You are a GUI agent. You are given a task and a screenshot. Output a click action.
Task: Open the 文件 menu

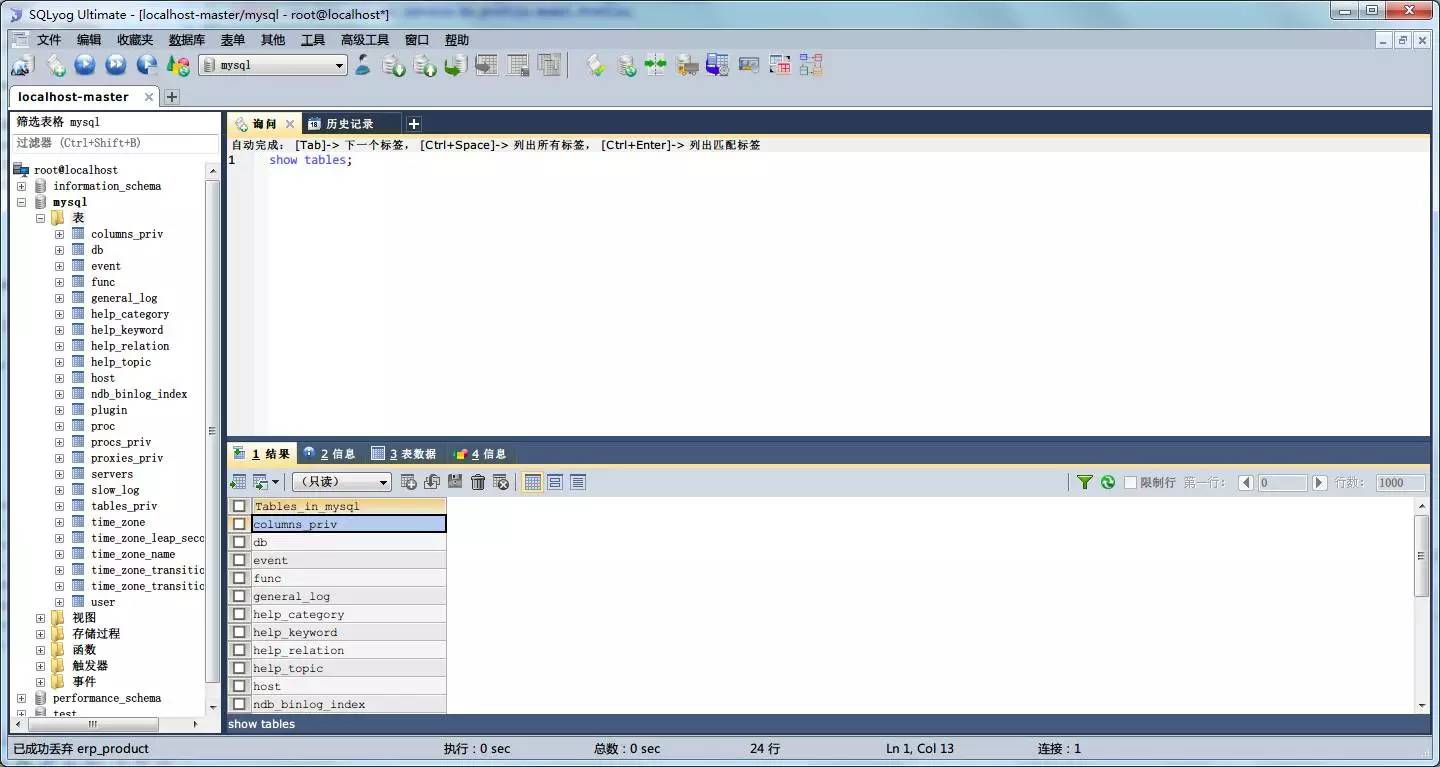click(49, 40)
